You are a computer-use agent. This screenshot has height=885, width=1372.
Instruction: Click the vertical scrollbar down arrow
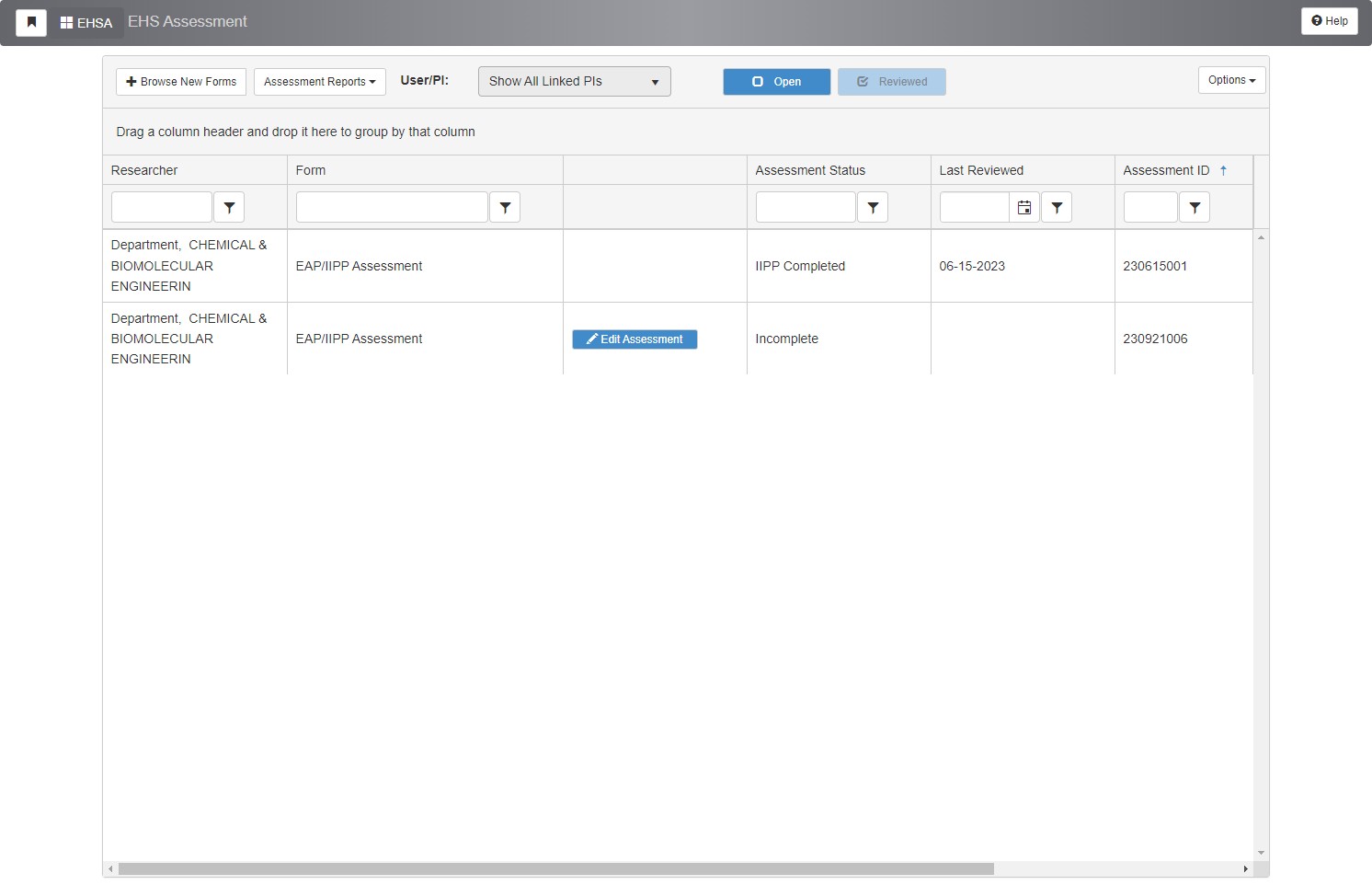pyautogui.click(x=1261, y=854)
